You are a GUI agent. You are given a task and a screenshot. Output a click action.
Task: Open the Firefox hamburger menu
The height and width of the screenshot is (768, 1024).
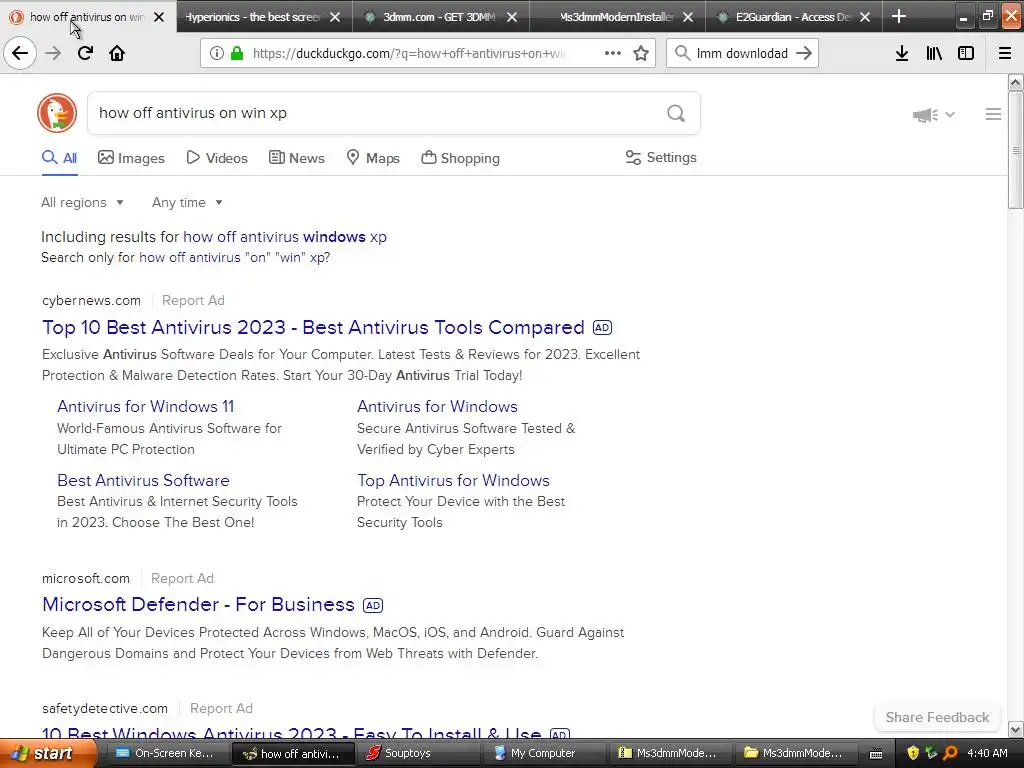coord(1005,53)
